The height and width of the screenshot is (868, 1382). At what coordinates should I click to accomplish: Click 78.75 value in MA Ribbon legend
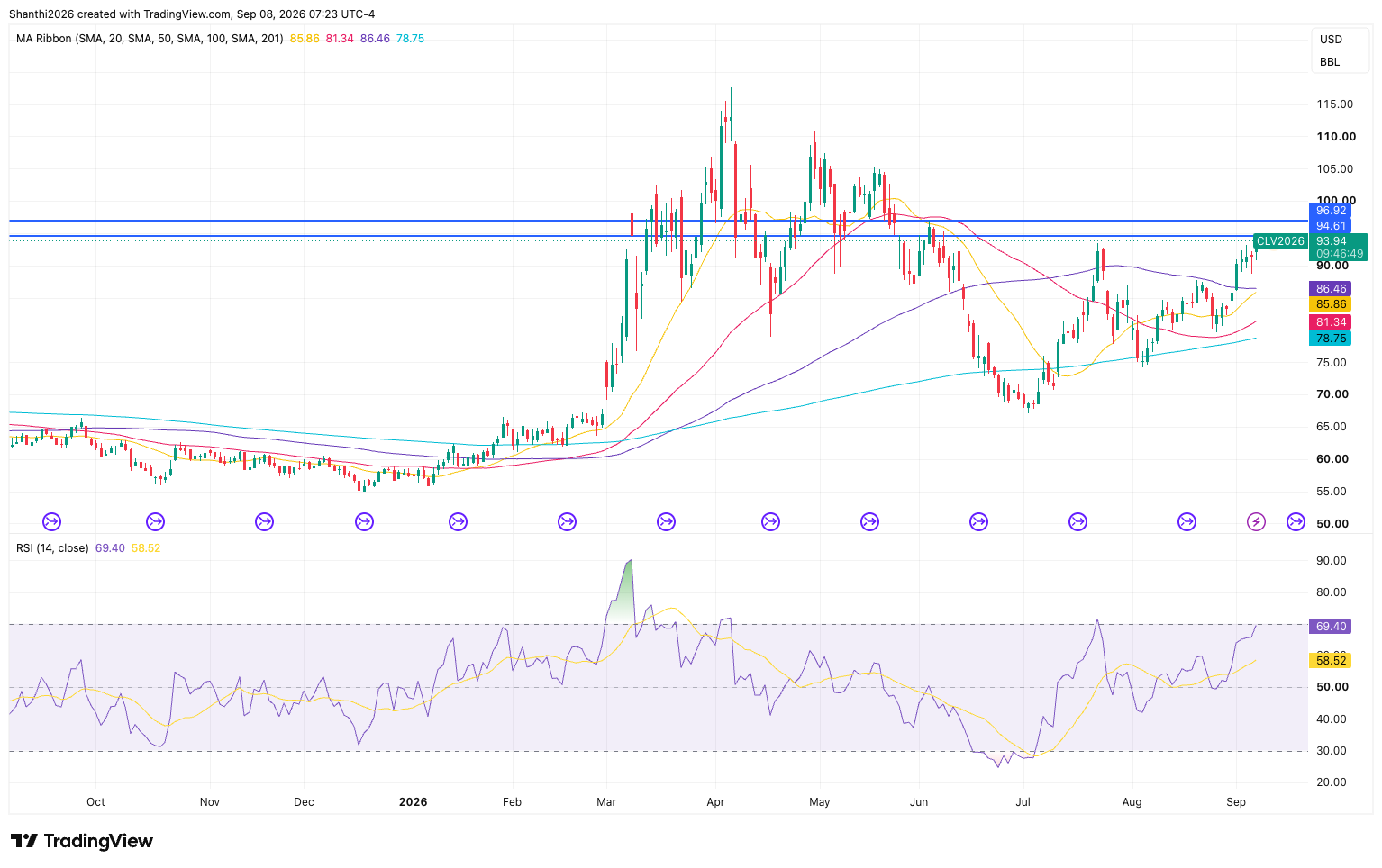(410, 39)
